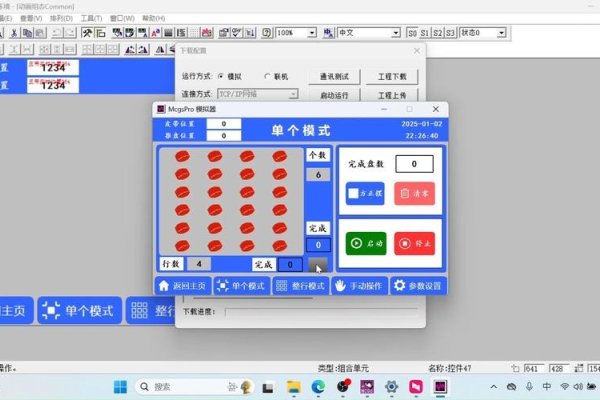Click the Redo toolbar icon
The image size is (600, 400).
(70, 33)
